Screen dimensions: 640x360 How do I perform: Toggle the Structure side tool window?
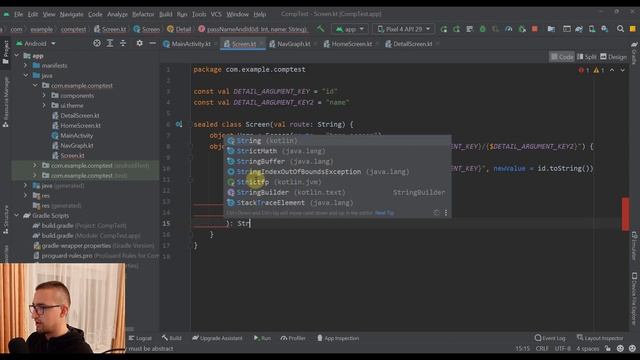click(x=6, y=220)
